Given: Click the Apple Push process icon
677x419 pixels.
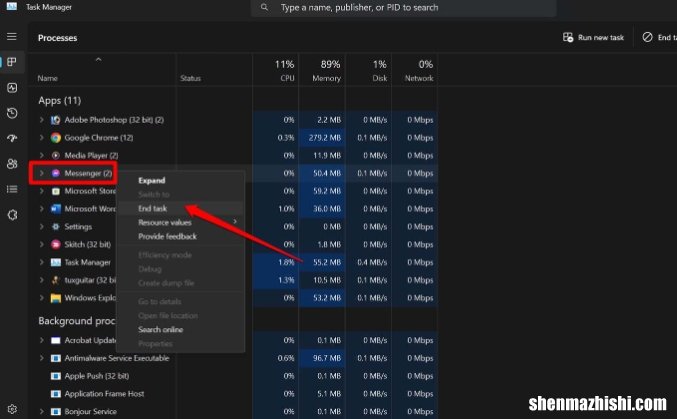Looking at the screenshot, I should (x=56, y=376).
